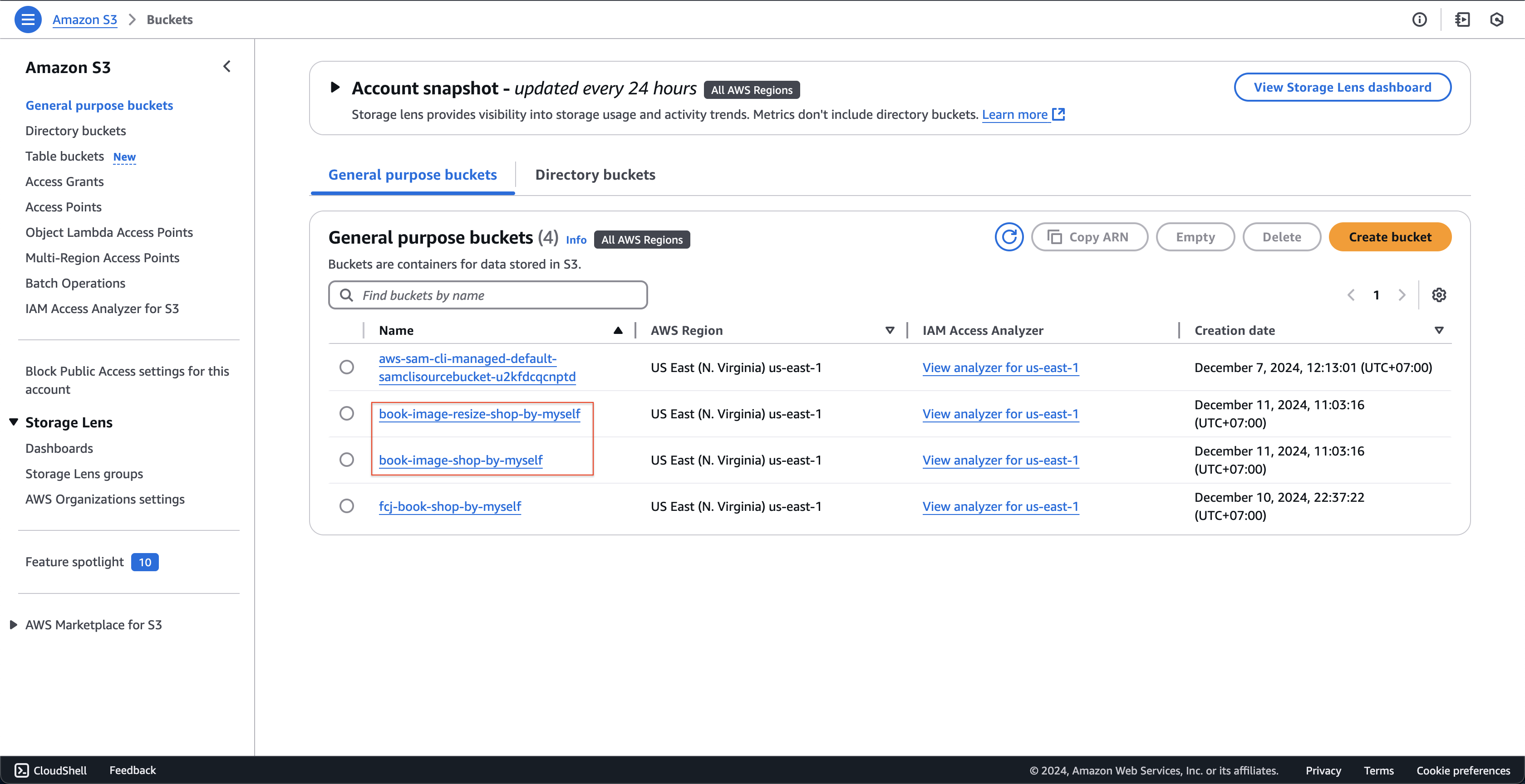Open Access Grants in sidebar
This screenshot has width=1525, height=784.
pos(64,181)
